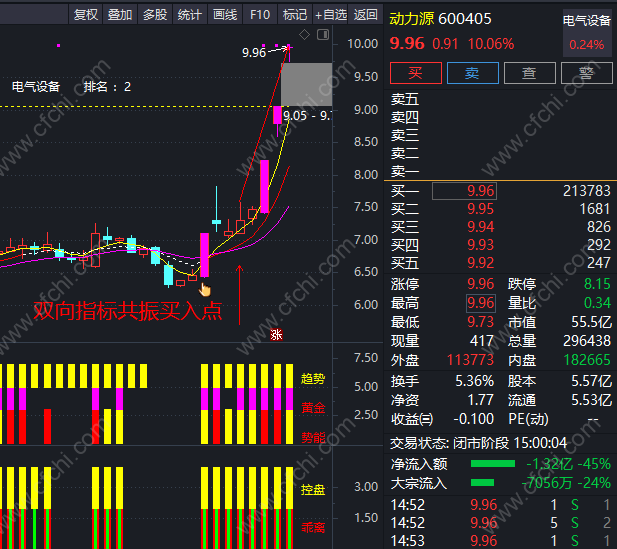Click the 排名：2 sector rank label
Viewport: 617px width, 549px height.
click(107, 87)
